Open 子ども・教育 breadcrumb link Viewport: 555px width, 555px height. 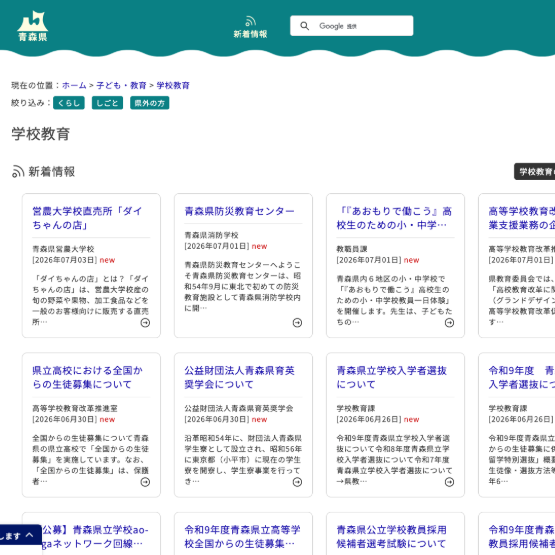coord(121,85)
